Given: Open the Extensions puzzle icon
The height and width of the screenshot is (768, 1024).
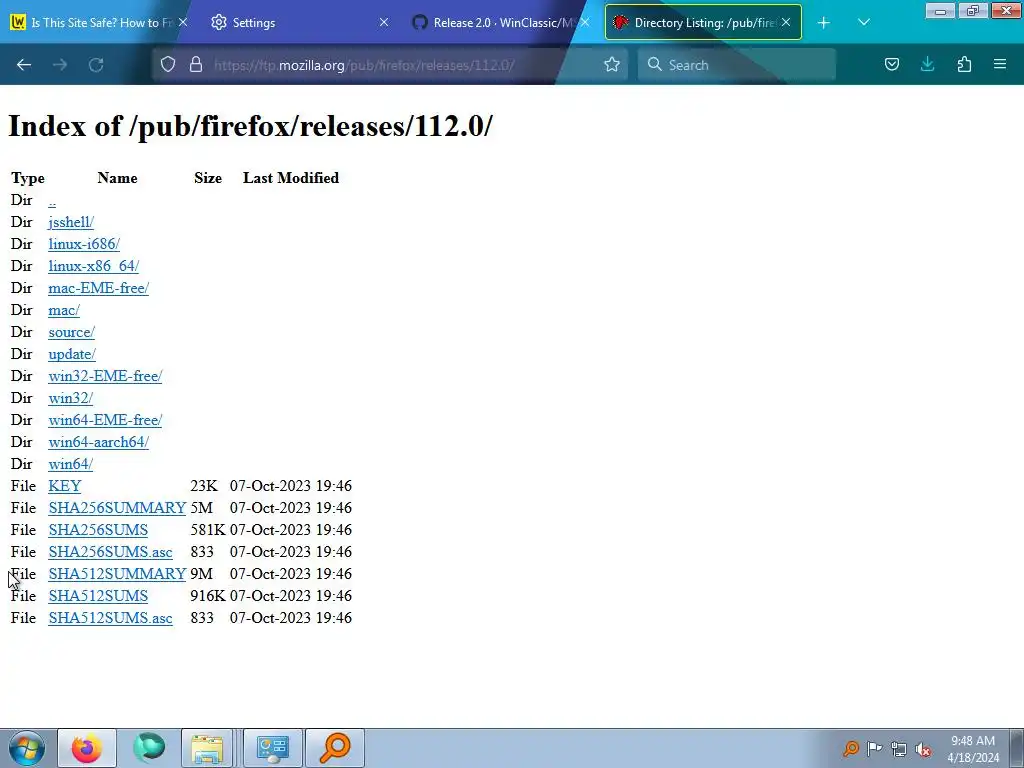Looking at the screenshot, I should tap(964, 65).
